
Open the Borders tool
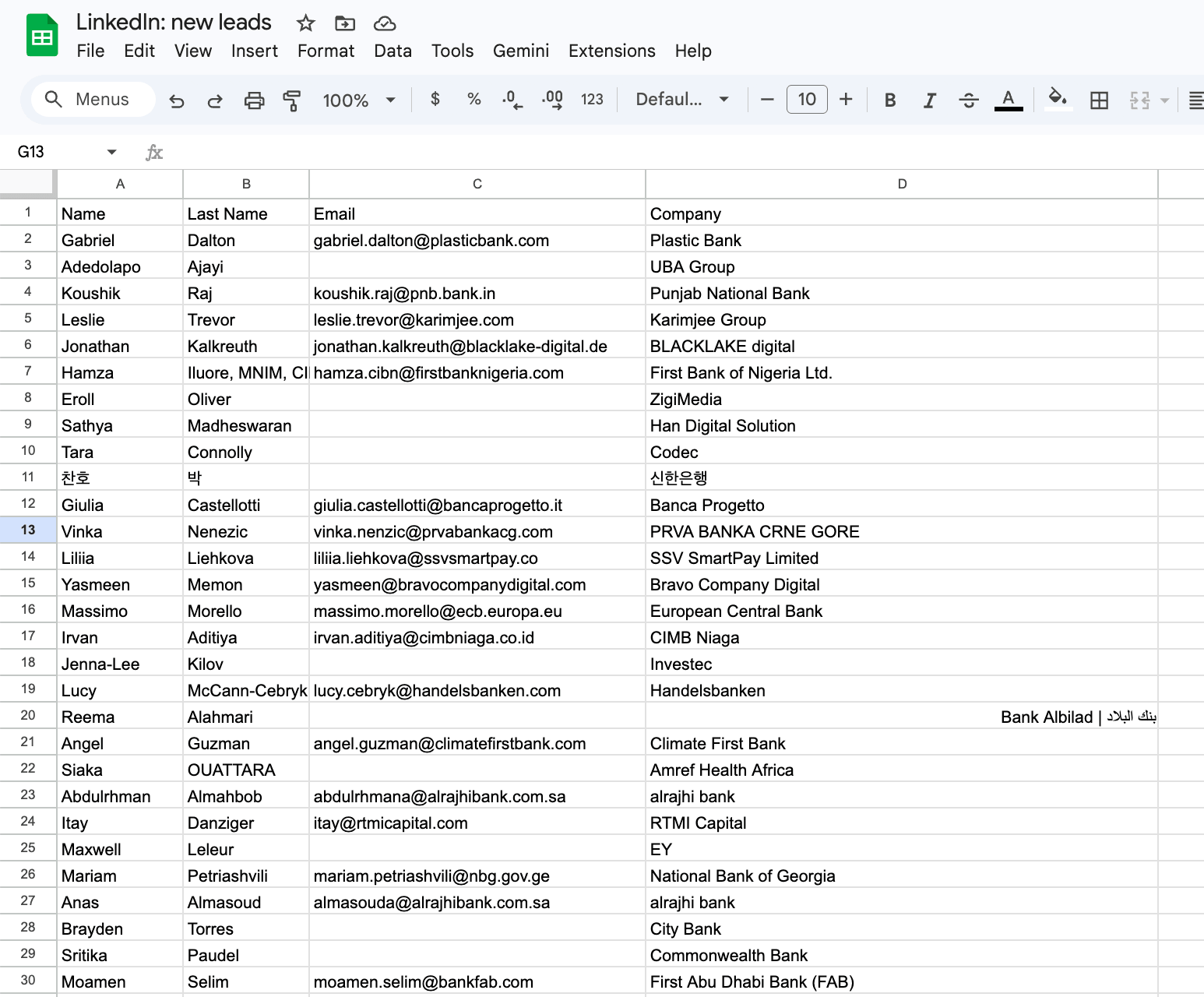point(1099,100)
